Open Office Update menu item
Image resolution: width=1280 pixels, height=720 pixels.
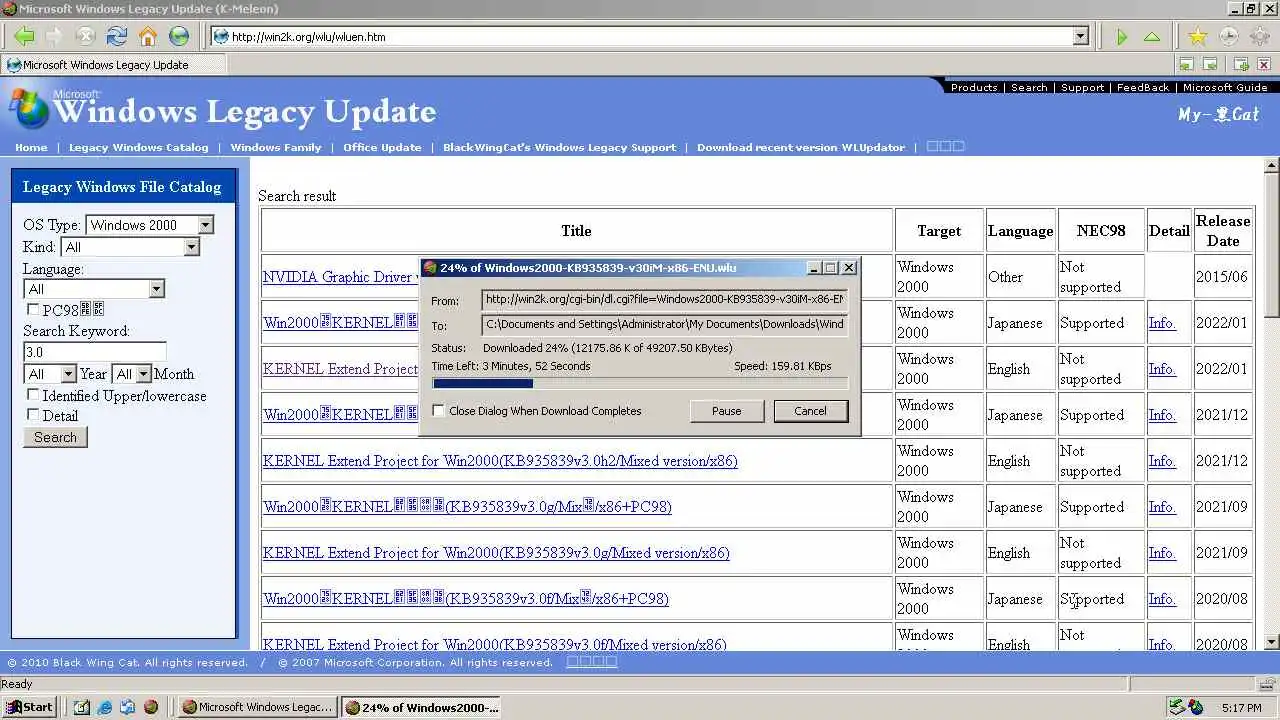click(x=382, y=147)
